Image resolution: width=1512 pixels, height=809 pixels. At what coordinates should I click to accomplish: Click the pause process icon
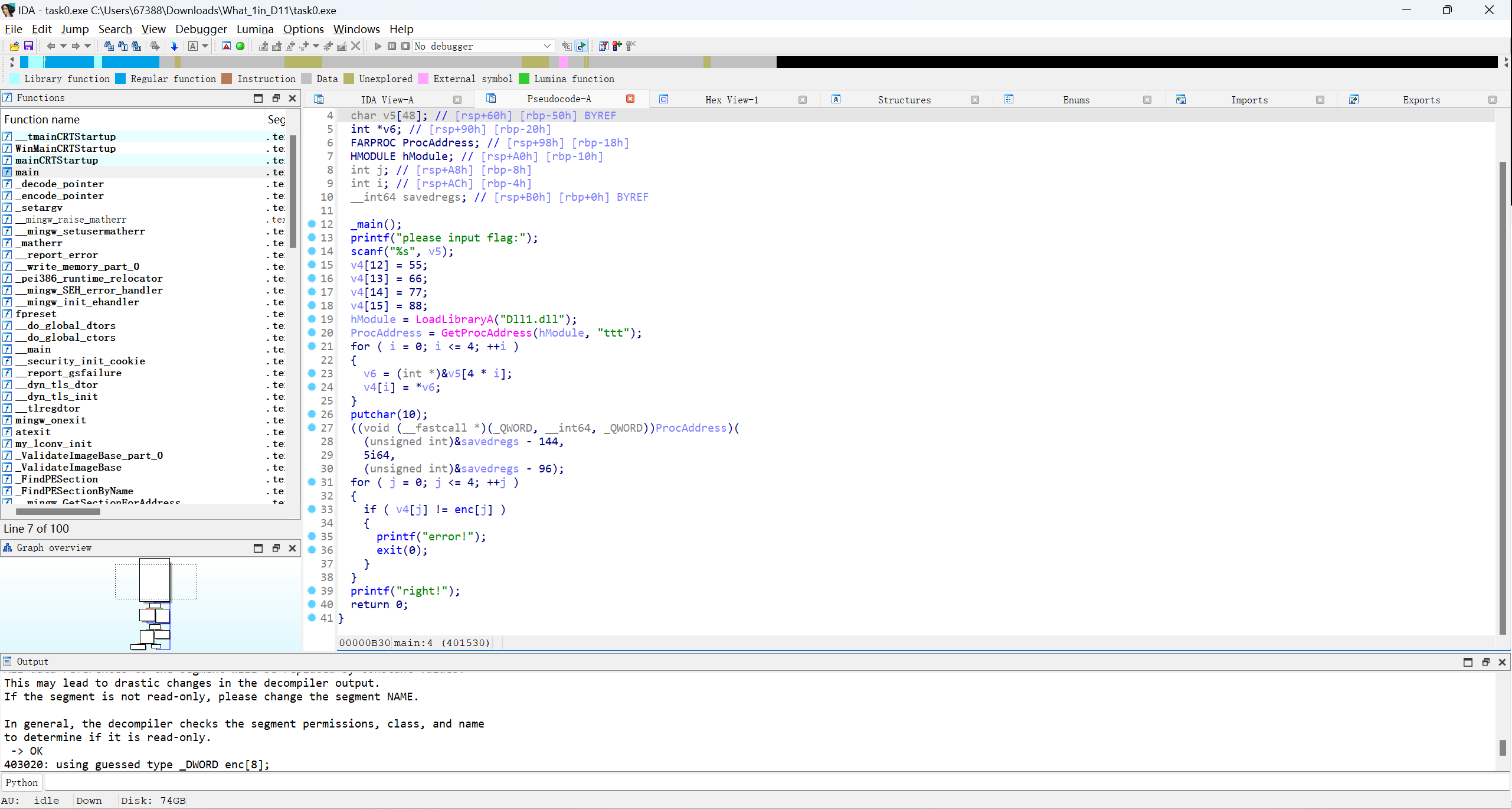point(392,46)
